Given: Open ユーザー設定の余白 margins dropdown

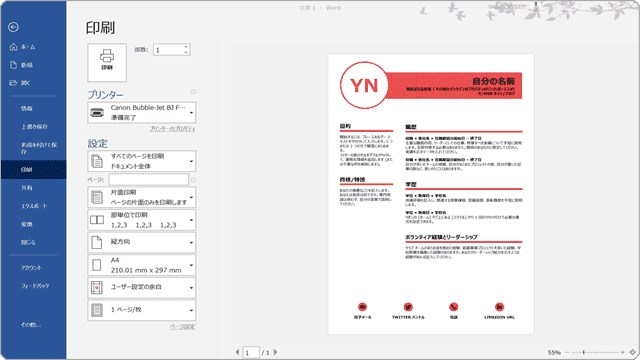Looking at the screenshot, I should click(x=142, y=288).
